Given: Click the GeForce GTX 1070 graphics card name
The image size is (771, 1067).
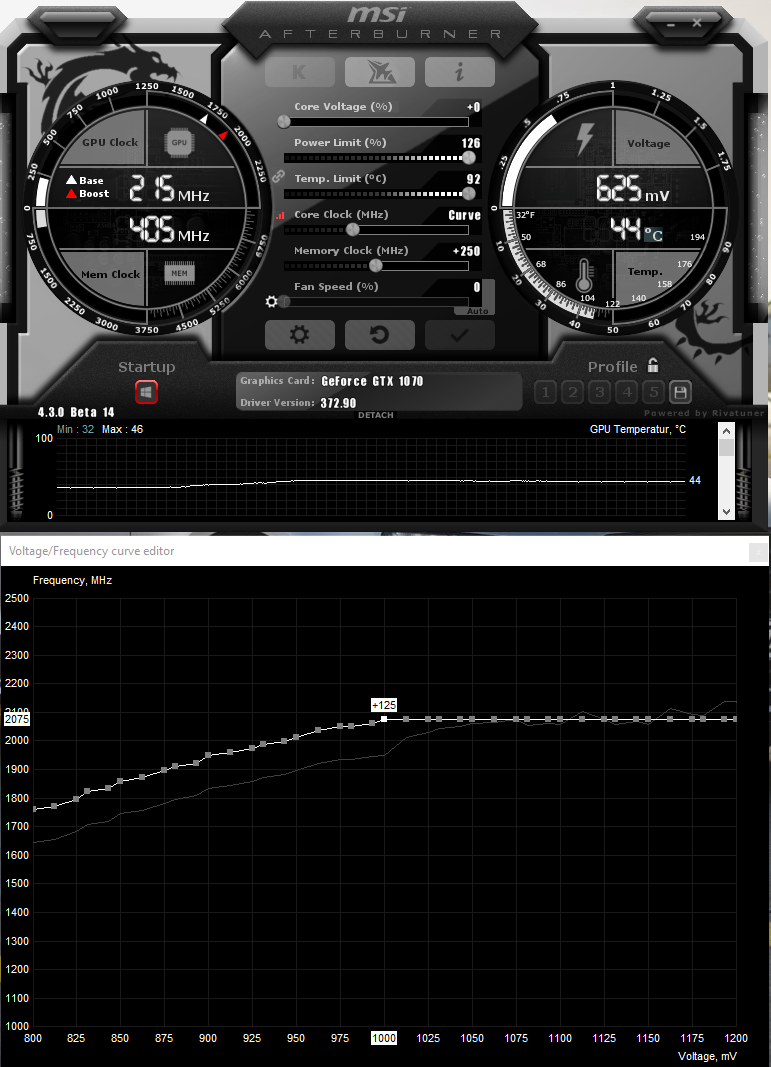Looking at the screenshot, I should 372,381.
